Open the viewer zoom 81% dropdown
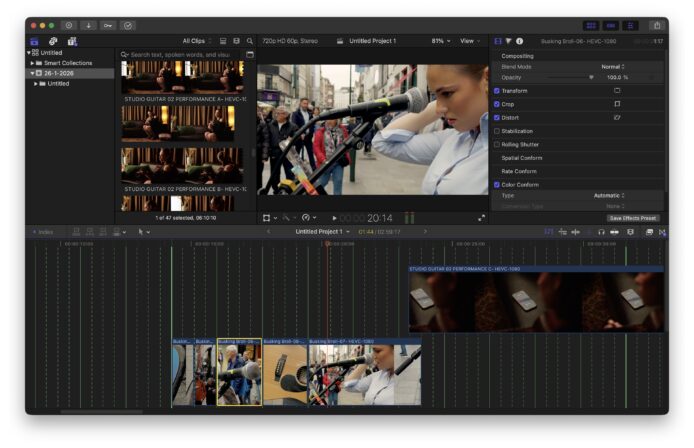The image size is (694, 448). [x=440, y=41]
